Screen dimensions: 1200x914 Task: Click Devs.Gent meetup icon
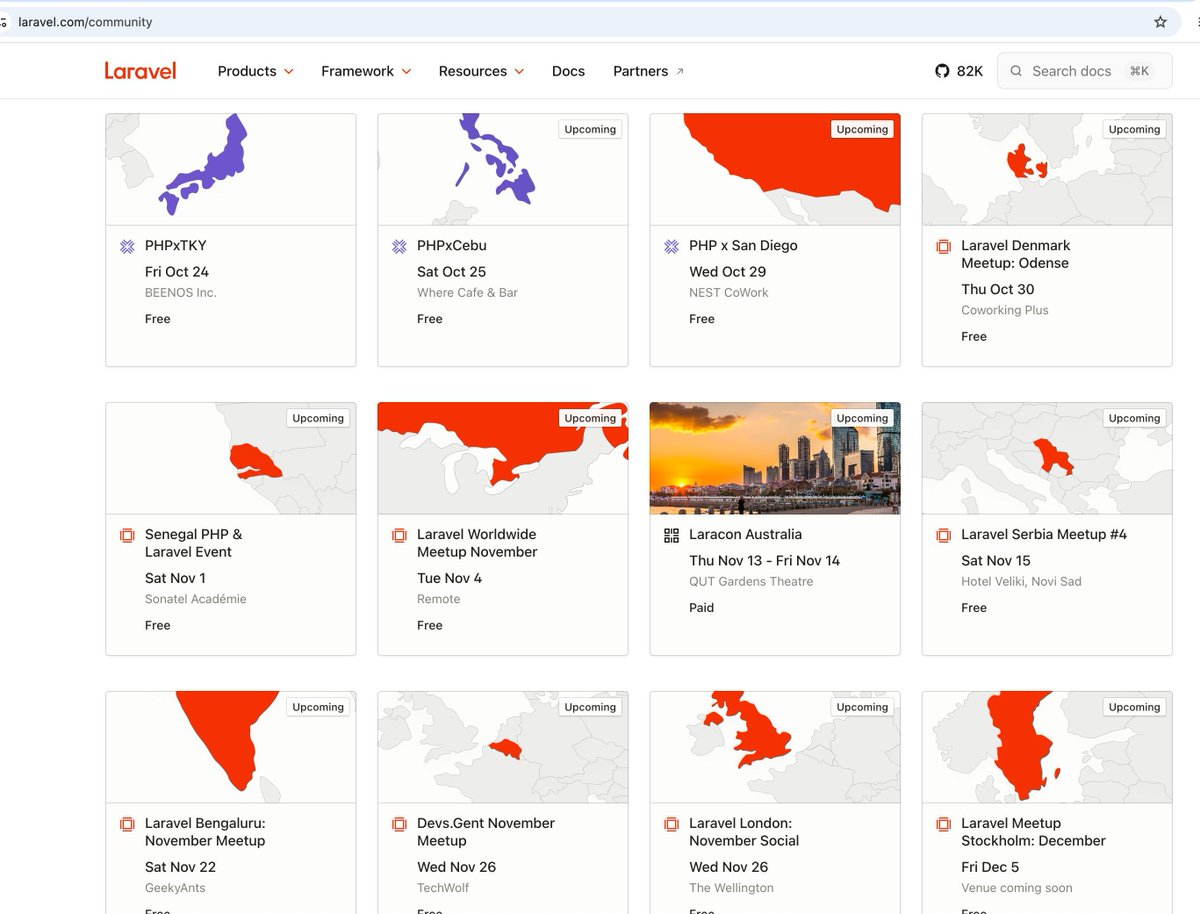(x=399, y=824)
